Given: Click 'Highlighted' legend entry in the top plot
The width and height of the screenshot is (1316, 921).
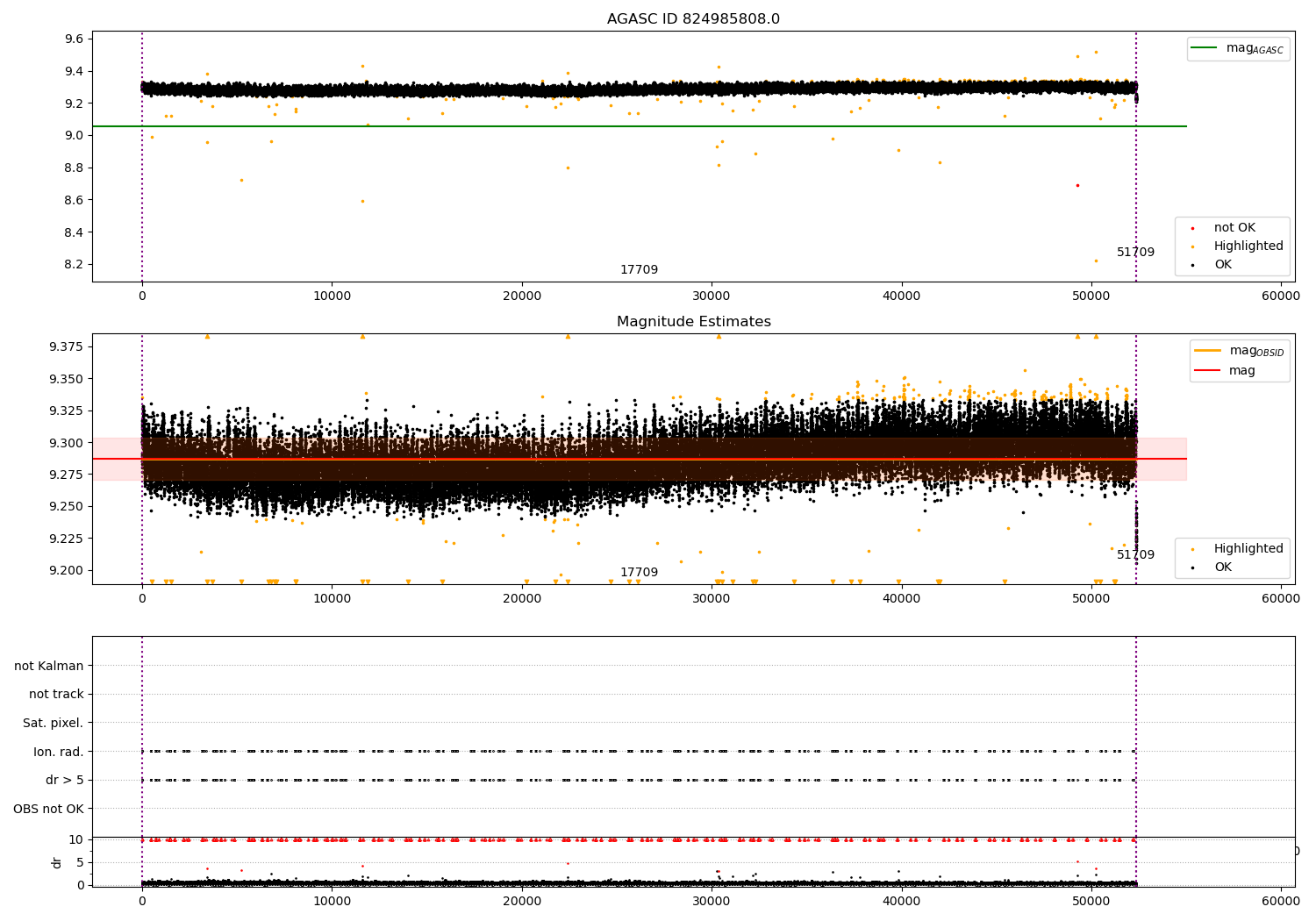Looking at the screenshot, I should [x=1238, y=246].
